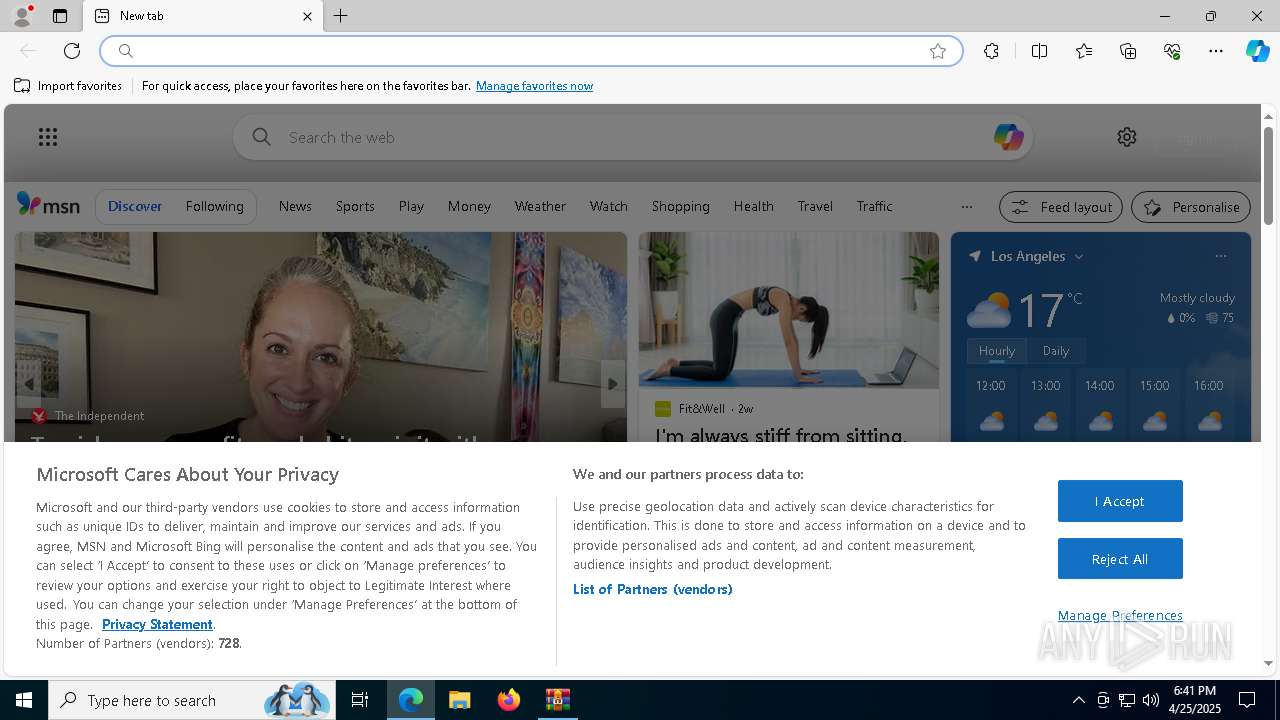Enable split screen view
This screenshot has height=720, width=1280.
pos(1039,51)
